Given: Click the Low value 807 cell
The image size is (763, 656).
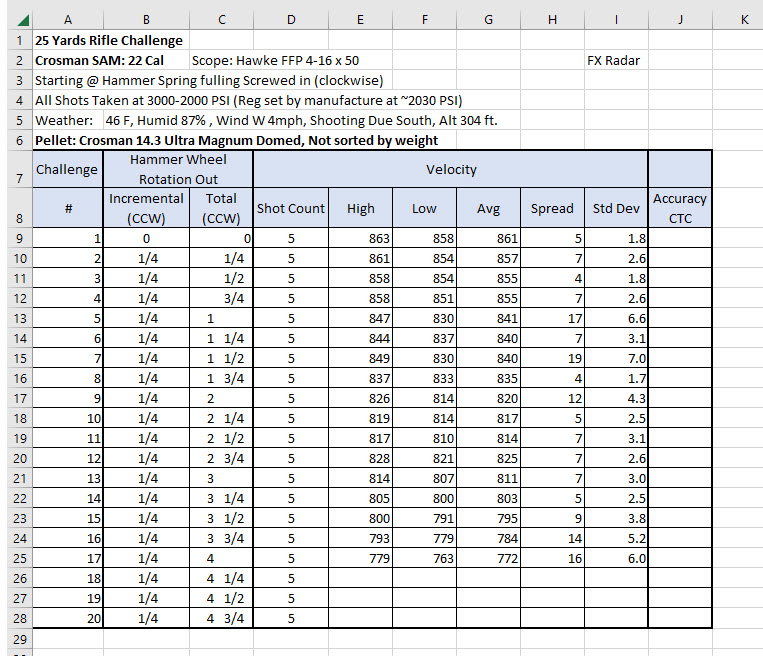Looking at the screenshot, I should [424, 478].
